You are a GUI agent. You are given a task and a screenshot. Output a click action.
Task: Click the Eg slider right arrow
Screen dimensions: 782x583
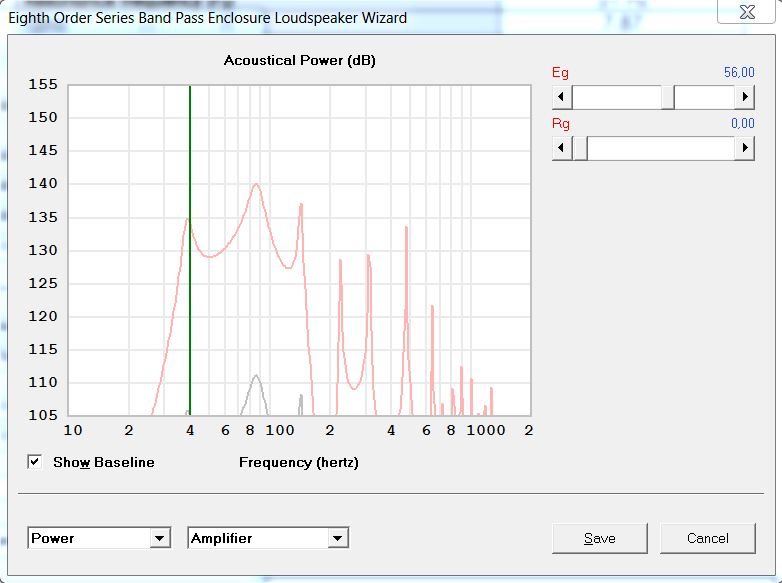745,97
